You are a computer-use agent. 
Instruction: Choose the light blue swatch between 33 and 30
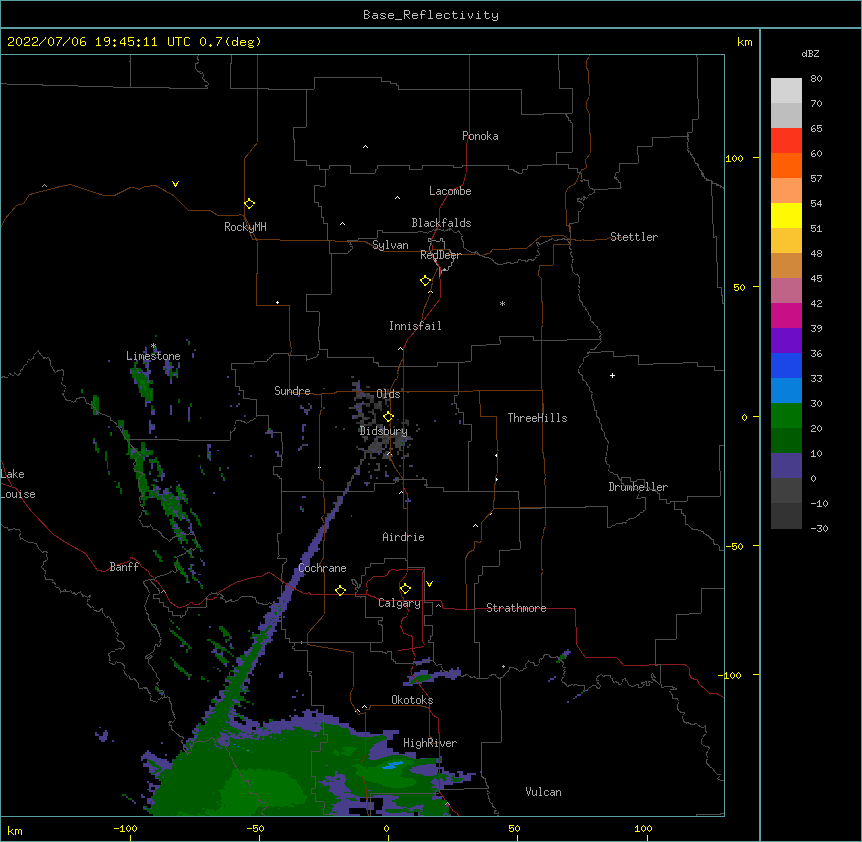point(786,391)
